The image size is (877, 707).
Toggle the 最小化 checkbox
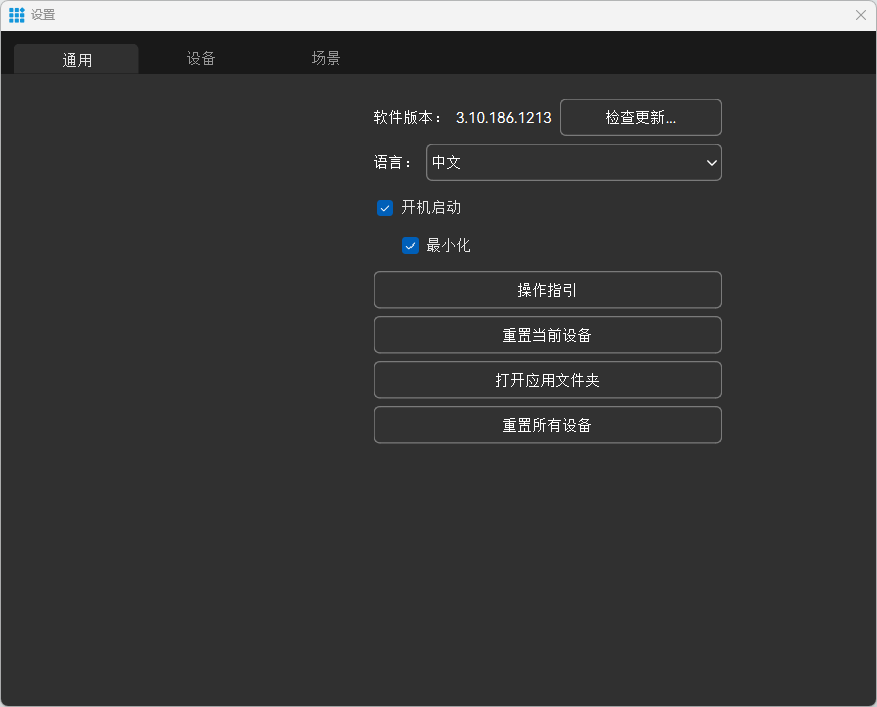[x=410, y=246]
